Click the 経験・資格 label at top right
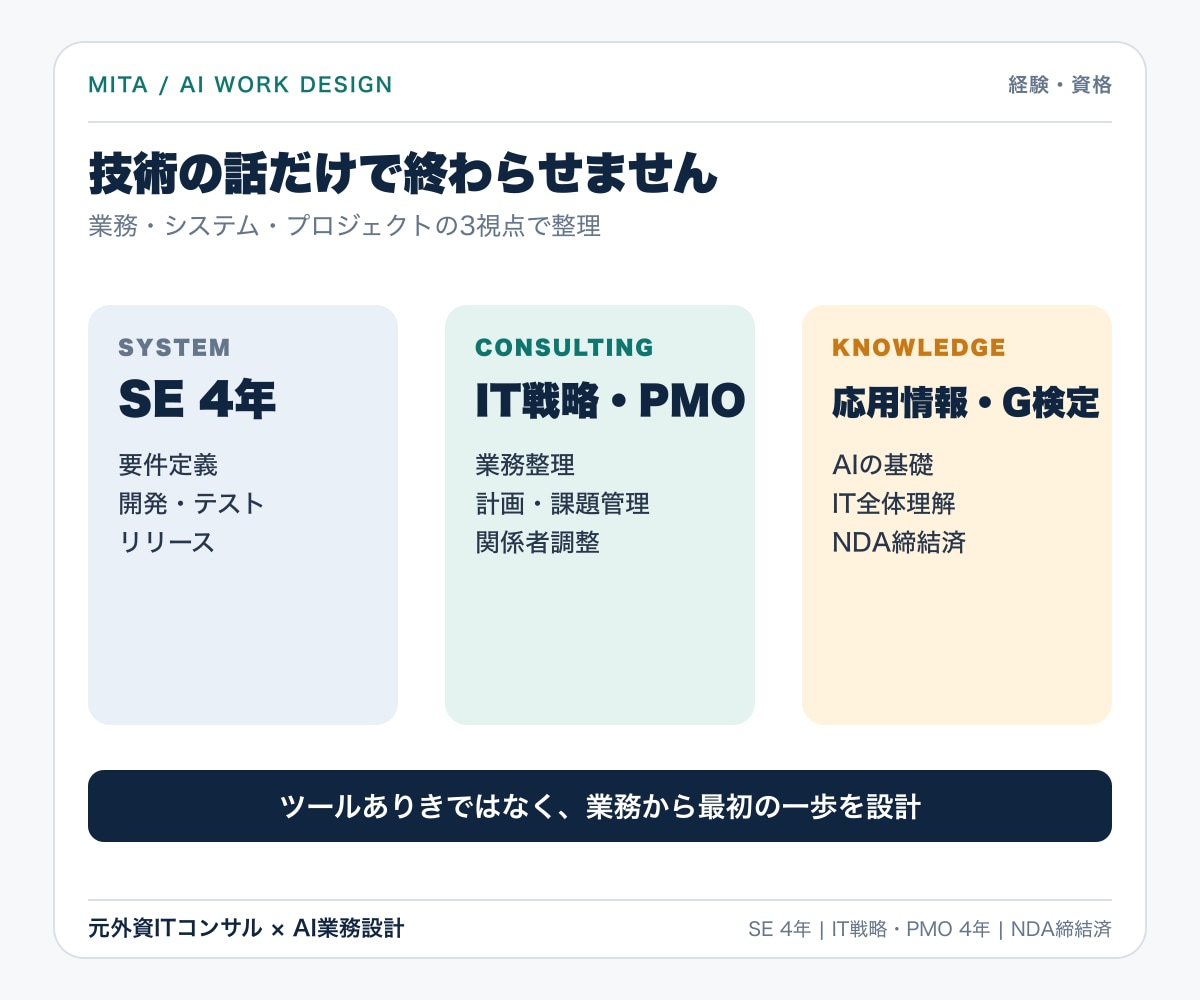This screenshot has width=1200, height=1000. pyautogui.click(x=1060, y=85)
